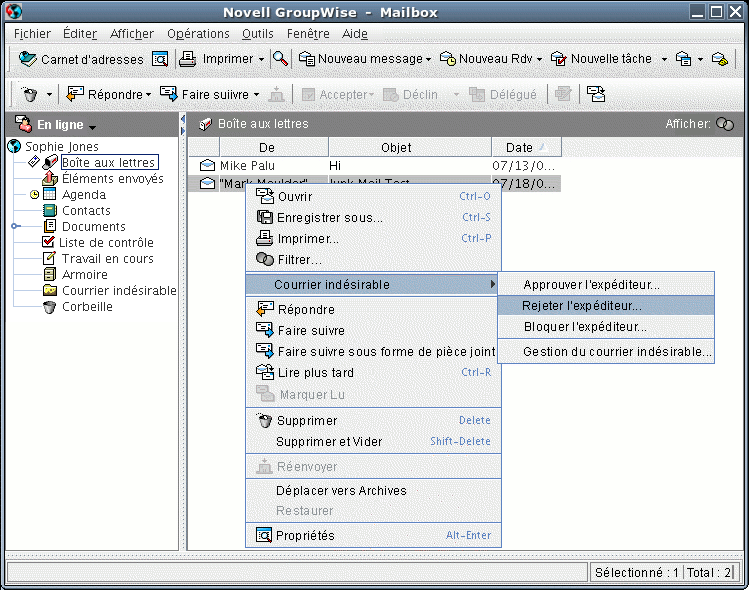The height and width of the screenshot is (590, 750).
Task: Select Sophie Jones root folder
Action: (x=62, y=146)
